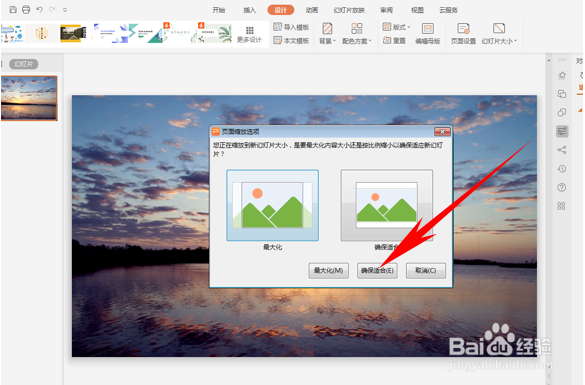Click the 重置 reset button
The width and height of the screenshot is (585, 385).
[394, 40]
